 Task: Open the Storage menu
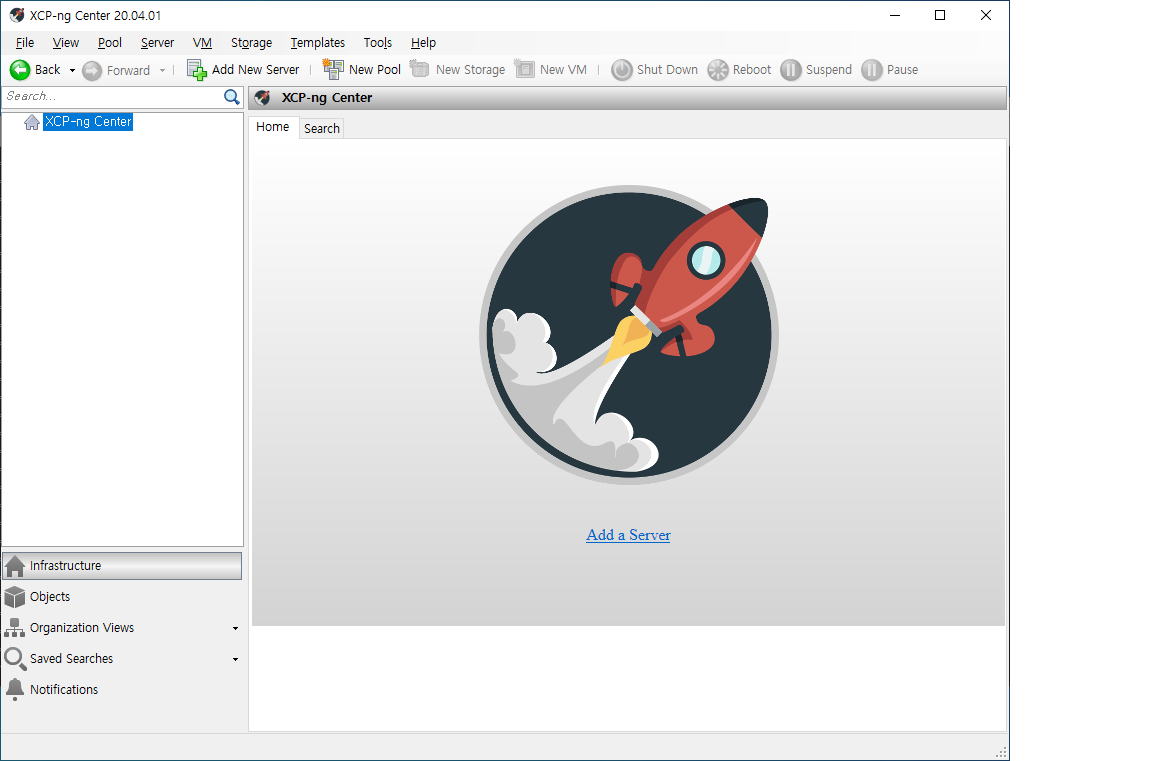[x=251, y=43]
